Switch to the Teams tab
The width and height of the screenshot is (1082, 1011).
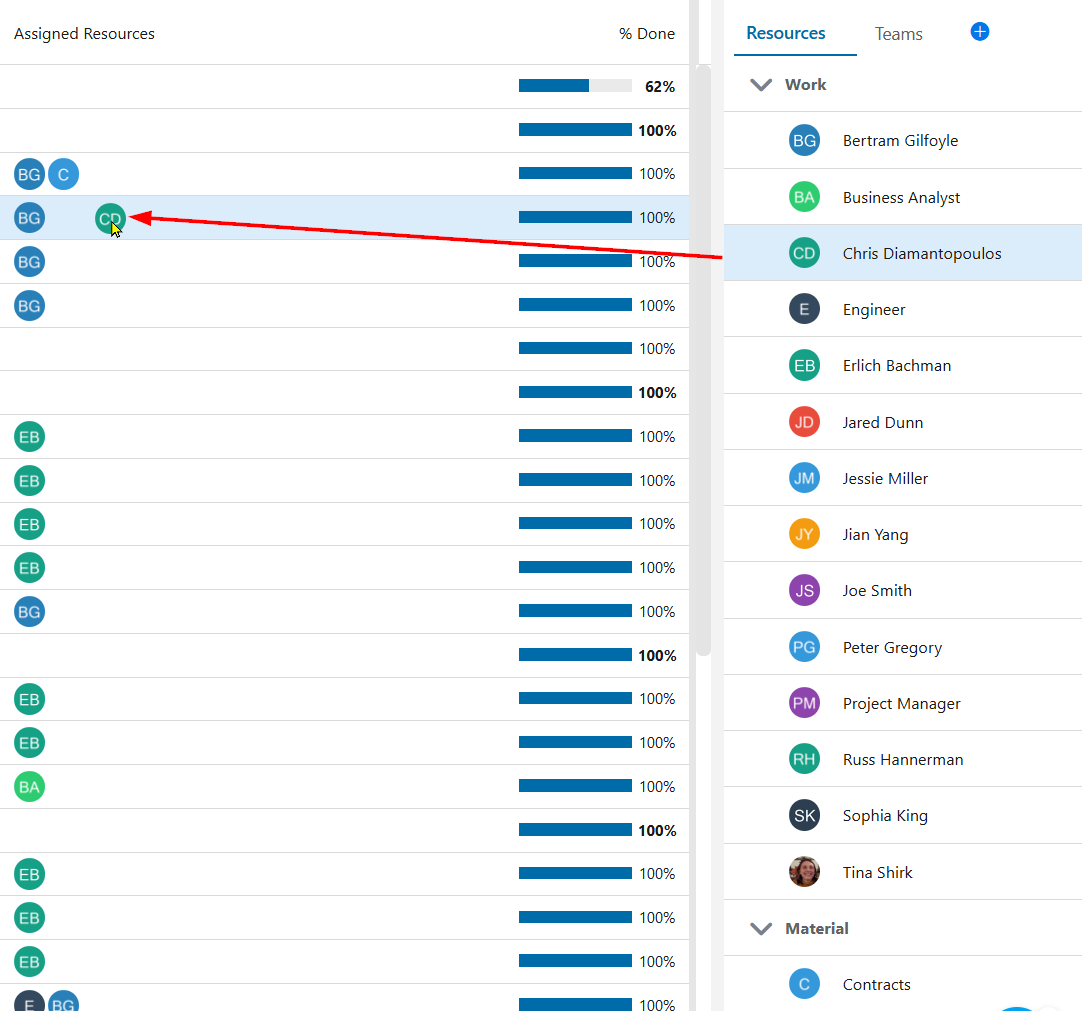coord(898,34)
